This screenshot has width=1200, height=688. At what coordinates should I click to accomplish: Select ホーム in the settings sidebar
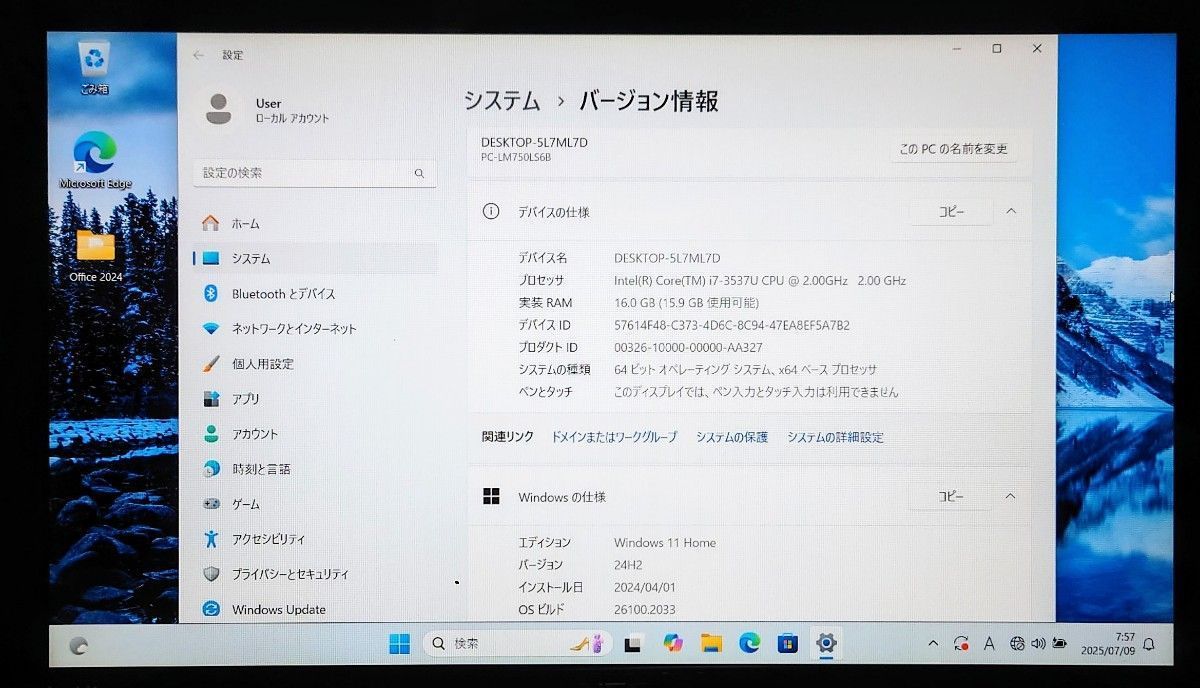click(245, 224)
